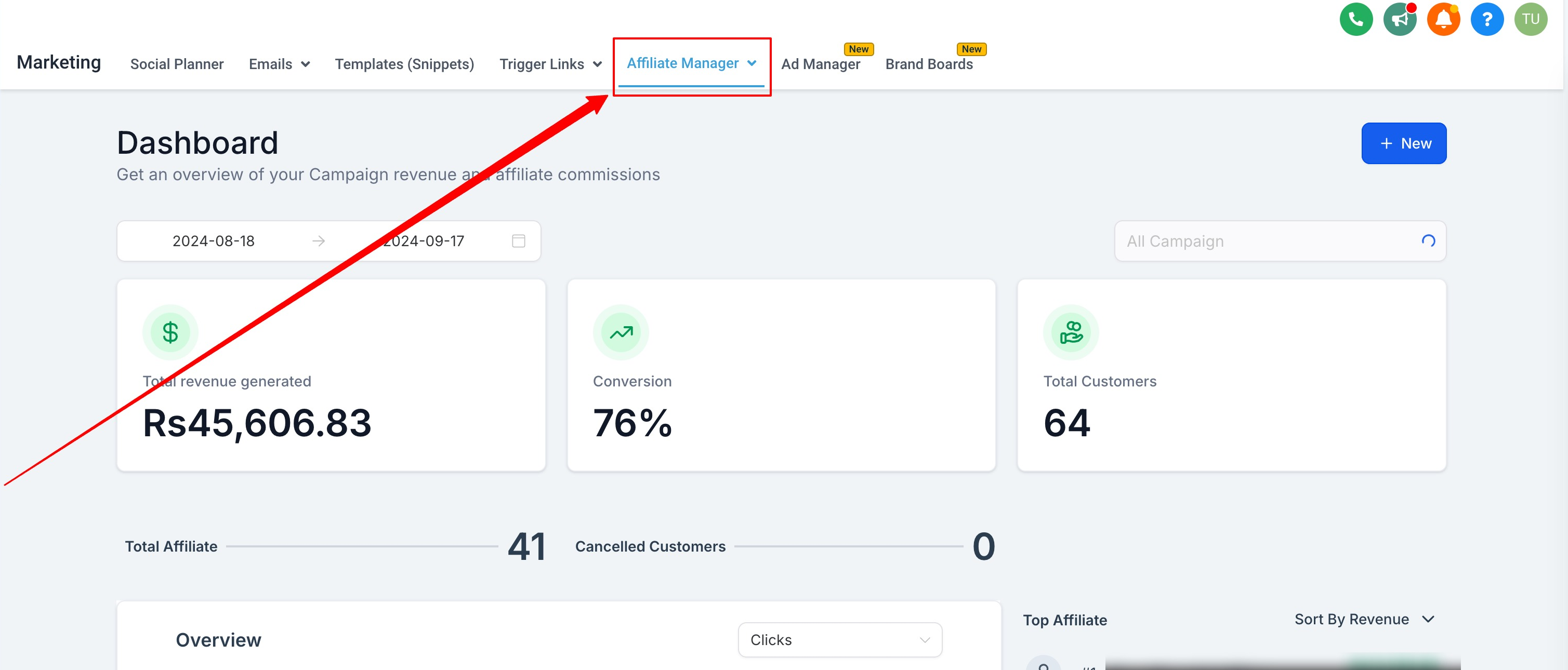Viewport: 1568px width, 670px height.
Task: Click the 76% conversion value
Action: pos(633,423)
